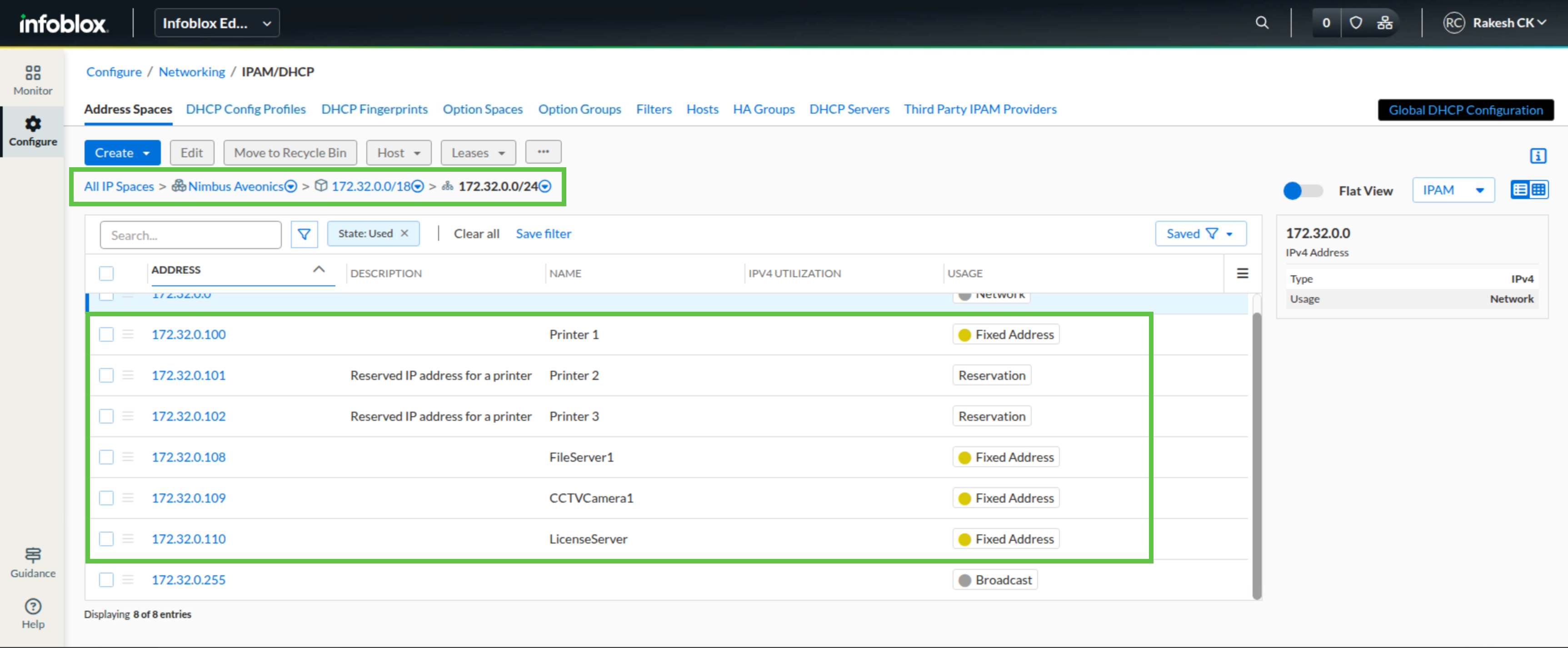
Task: Open the table columns hamburger menu
Action: pos(1242,273)
